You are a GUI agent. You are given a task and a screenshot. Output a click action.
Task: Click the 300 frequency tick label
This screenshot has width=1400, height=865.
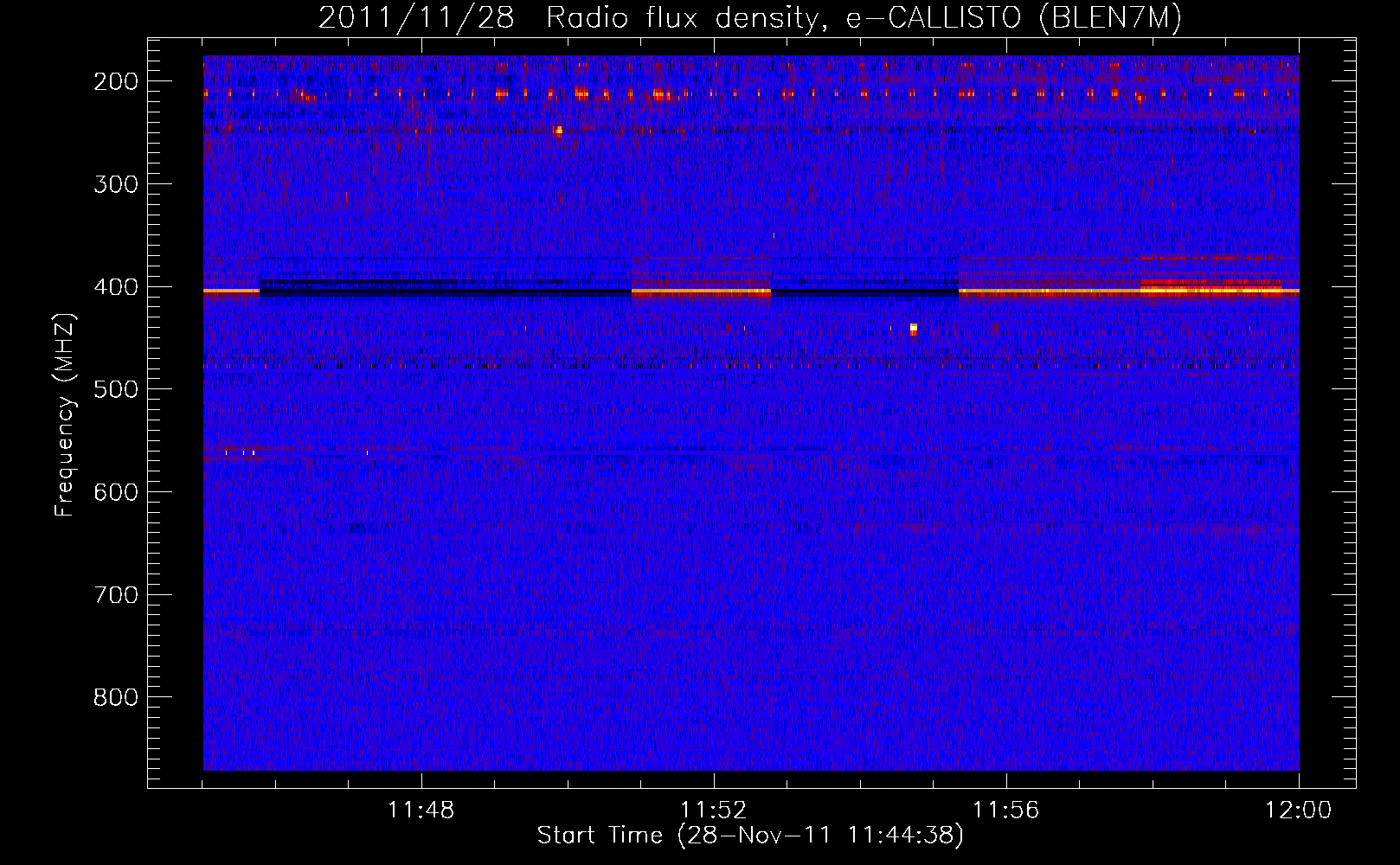115,184
